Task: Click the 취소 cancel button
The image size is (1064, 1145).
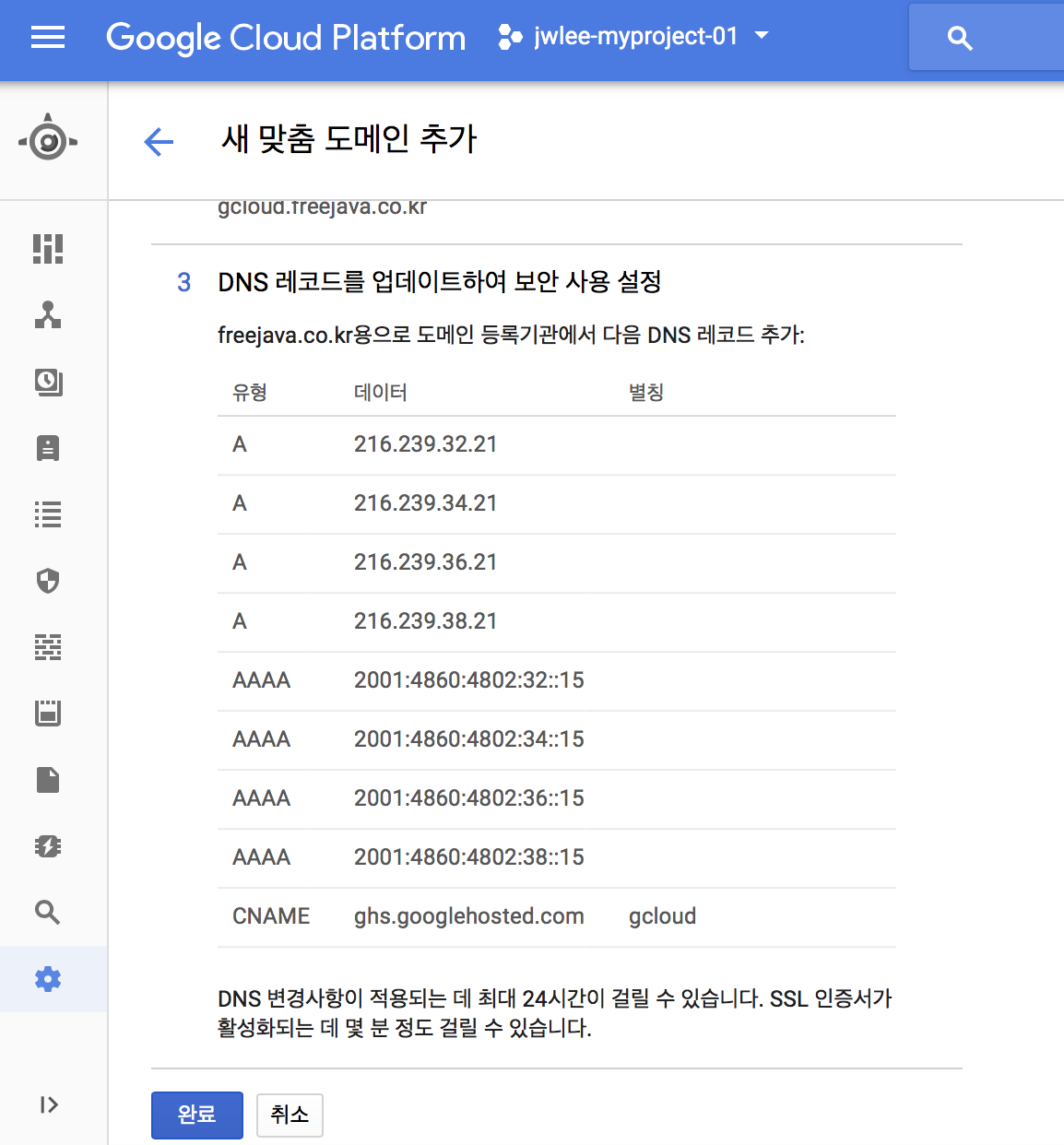Action: pyautogui.click(x=290, y=1115)
